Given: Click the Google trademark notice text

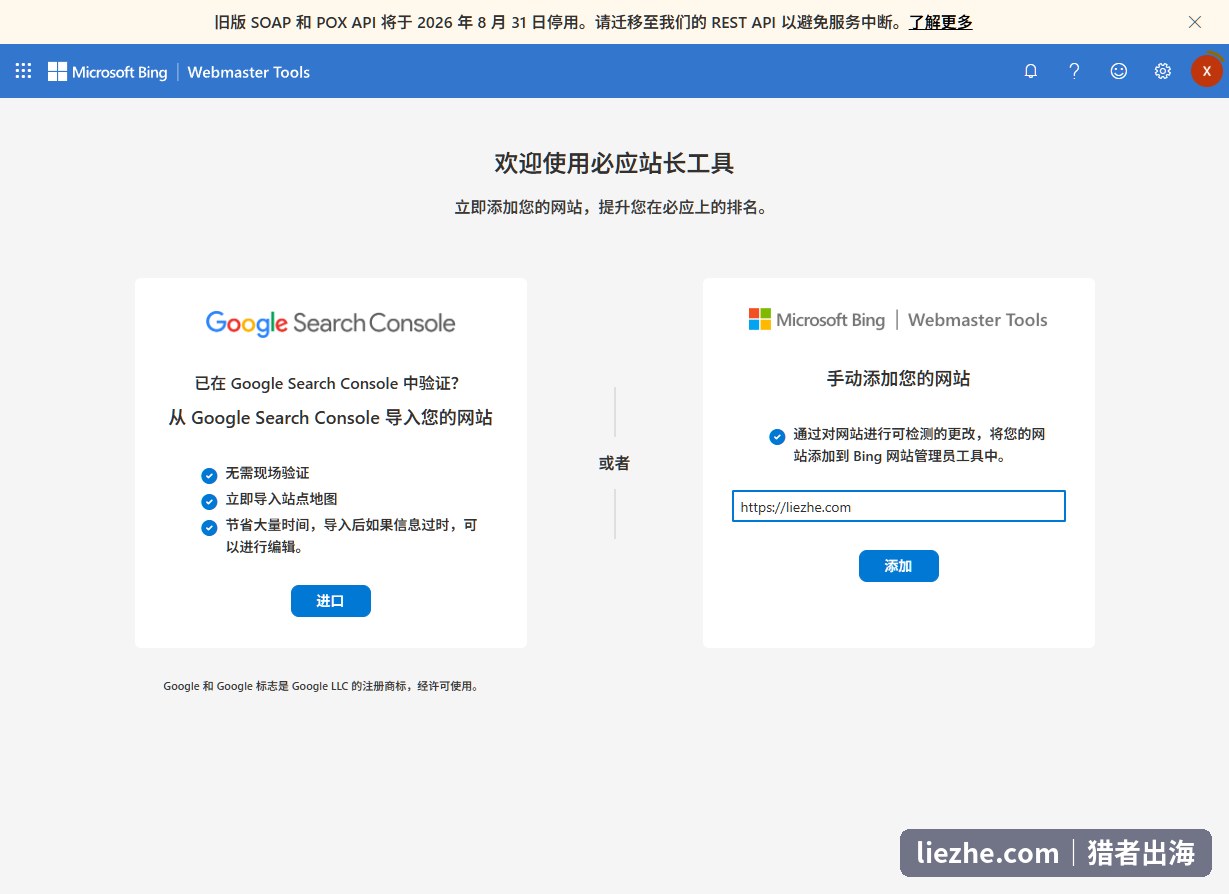Looking at the screenshot, I should pyautogui.click(x=321, y=687).
